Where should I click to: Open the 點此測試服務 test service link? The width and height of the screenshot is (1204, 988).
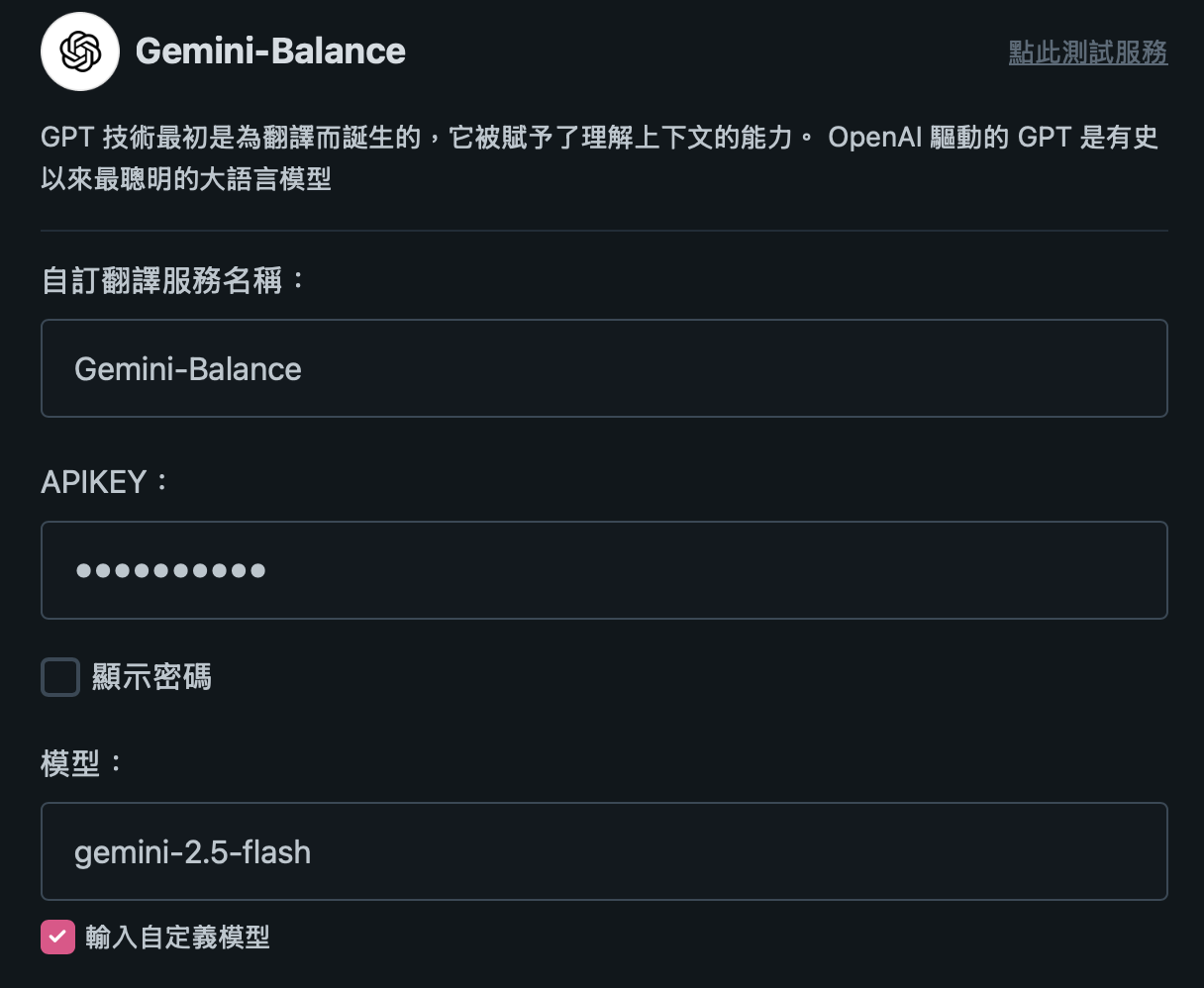(x=1087, y=52)
